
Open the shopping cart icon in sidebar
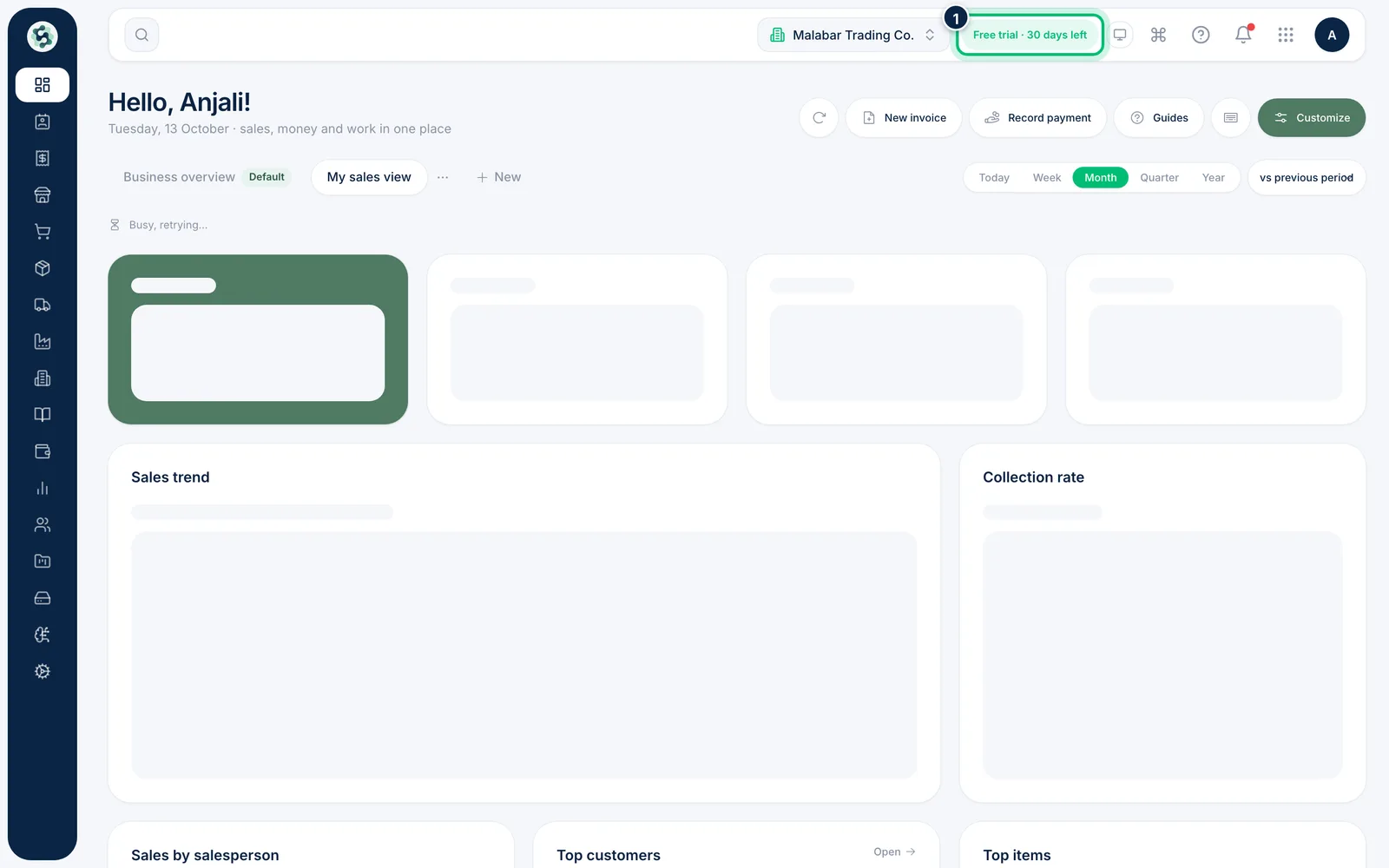point(42,232)
